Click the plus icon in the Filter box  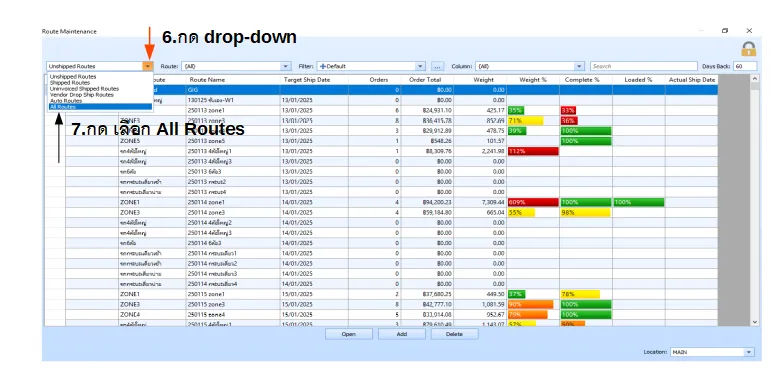[323, 66]
